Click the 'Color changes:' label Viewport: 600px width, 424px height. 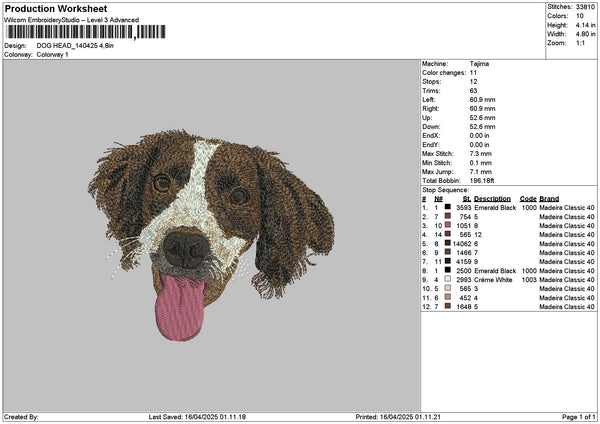[x=444, y=73]
